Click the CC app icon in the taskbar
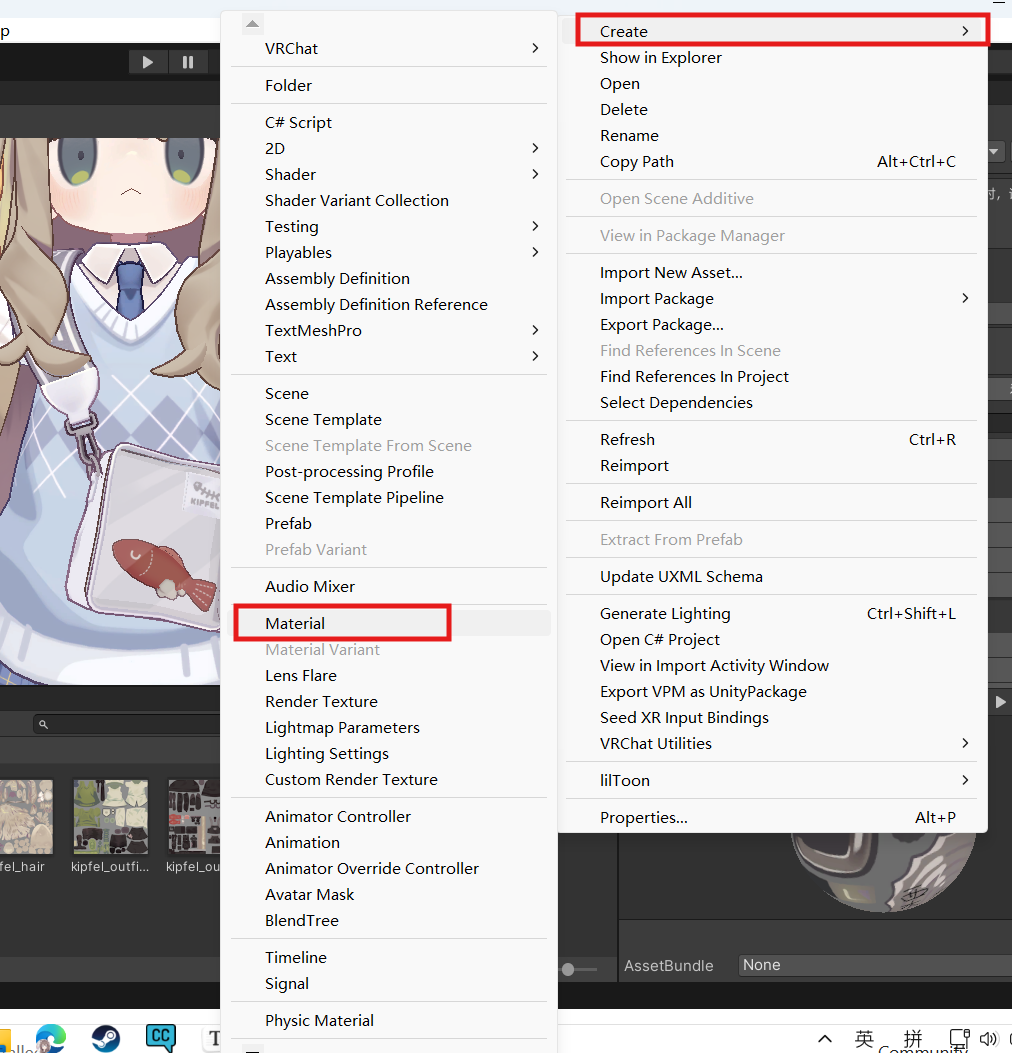 (x=160, y=1037)
